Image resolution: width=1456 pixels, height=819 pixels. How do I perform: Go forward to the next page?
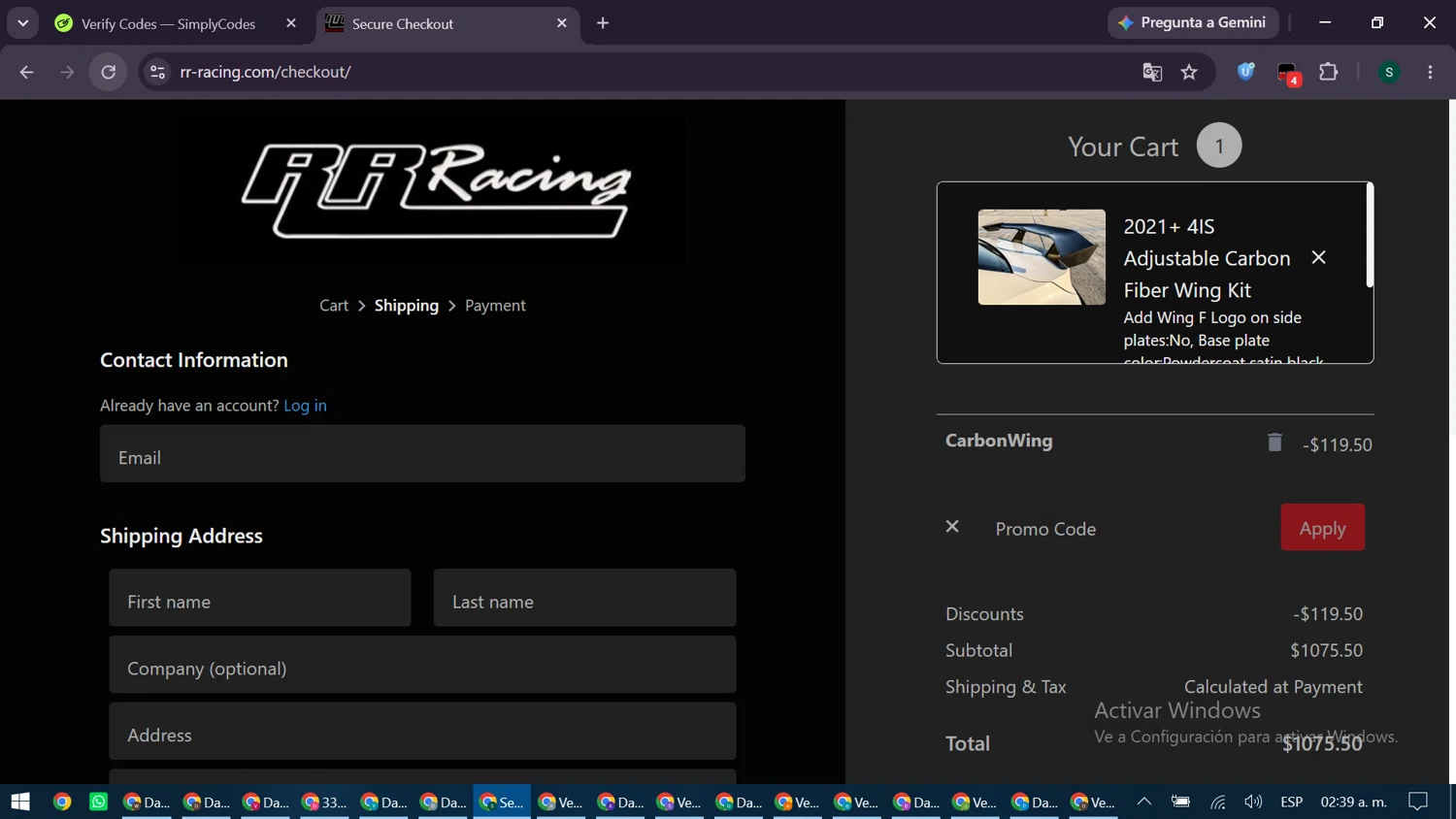click(67, 72)
